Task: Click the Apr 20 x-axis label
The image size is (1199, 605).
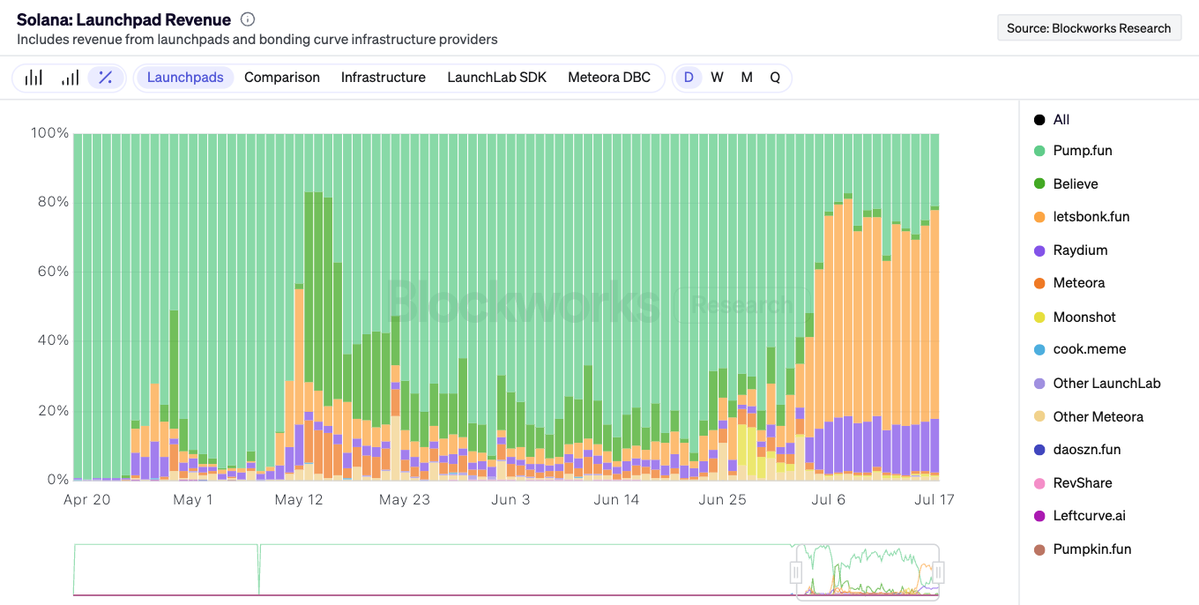Action: point(84,500)
